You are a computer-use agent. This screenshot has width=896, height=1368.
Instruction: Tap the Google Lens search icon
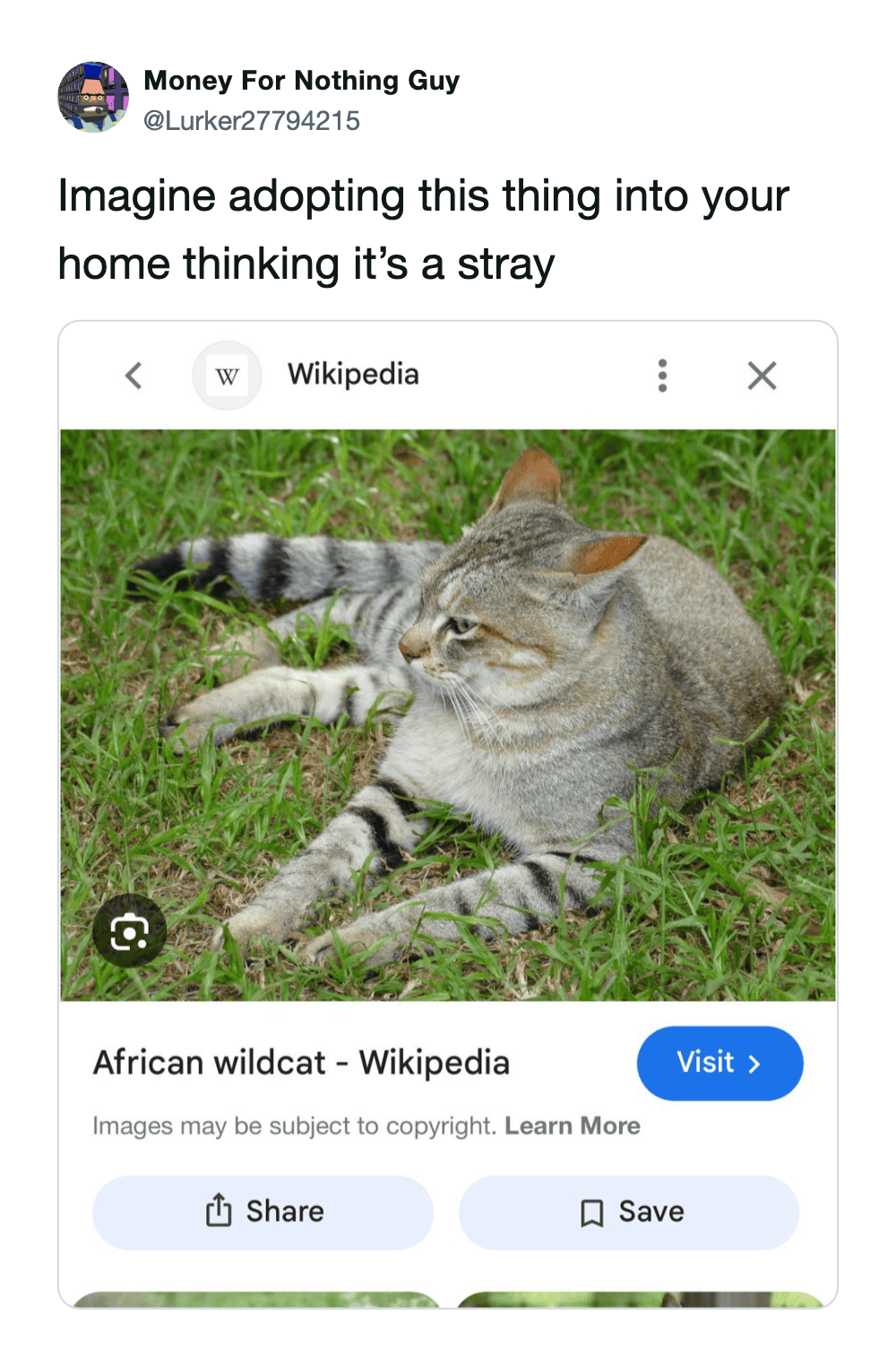(130, 931)
